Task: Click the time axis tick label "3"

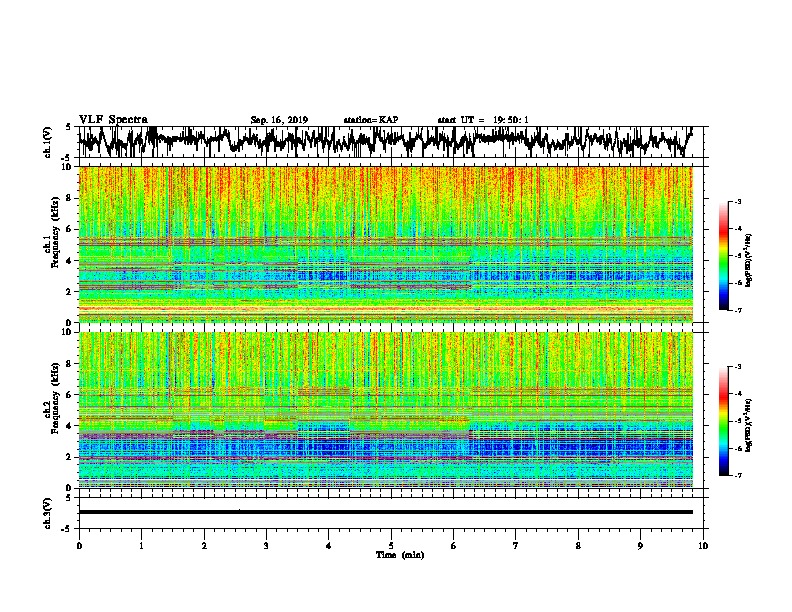Action: click(266, 546)
